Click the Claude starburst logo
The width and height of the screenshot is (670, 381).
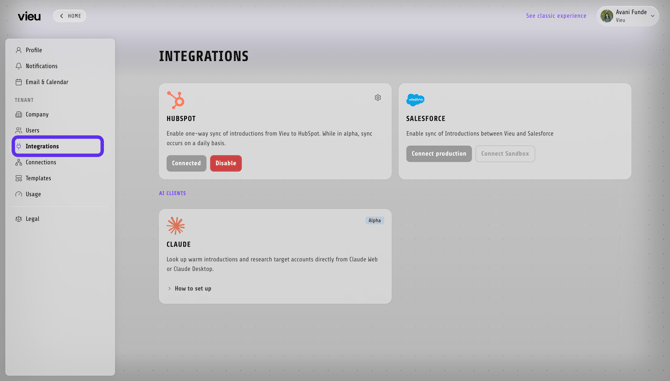pyautogui.click(x=176, y=226)
